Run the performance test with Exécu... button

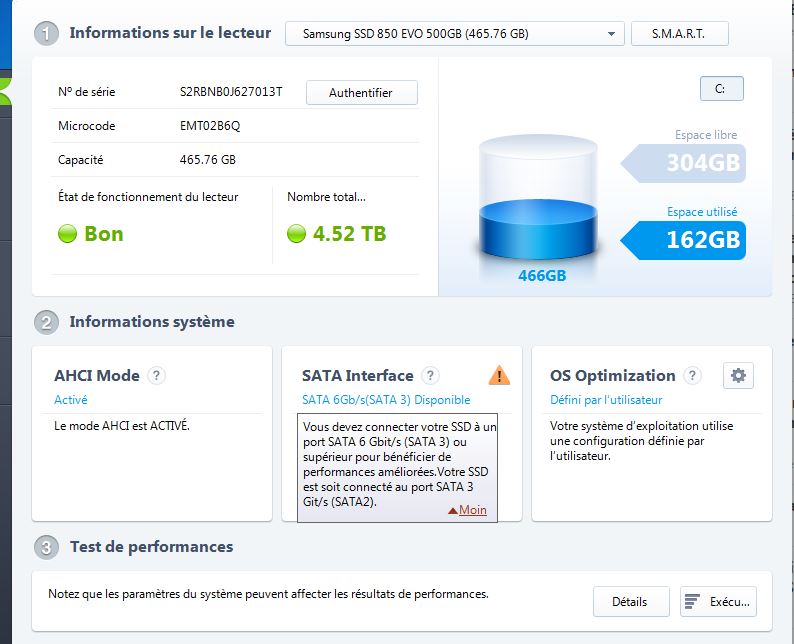click(718, 601)
